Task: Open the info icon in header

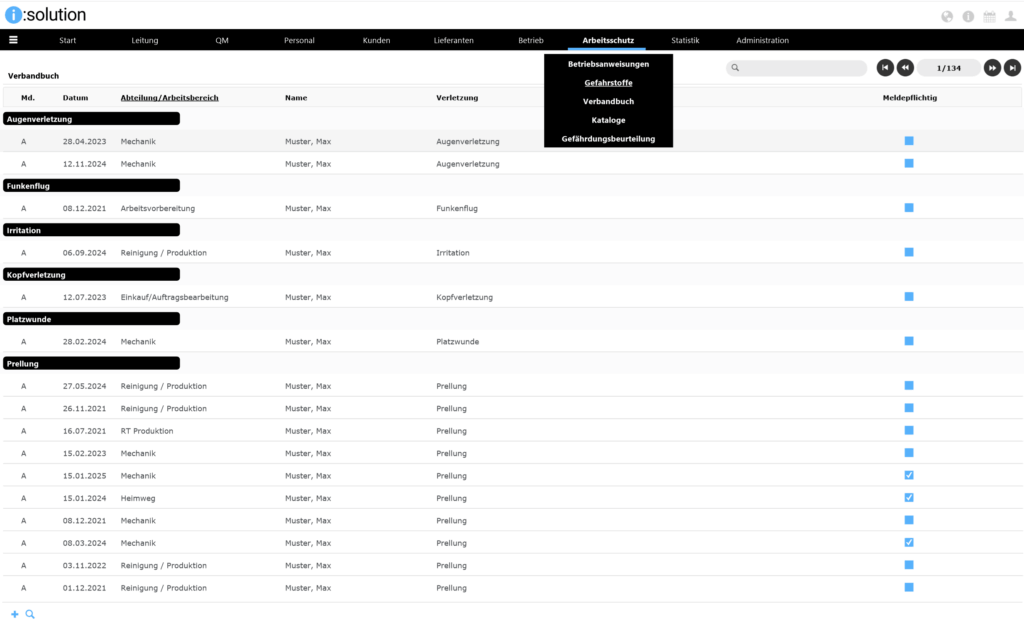Action: (x=968, y=16)
